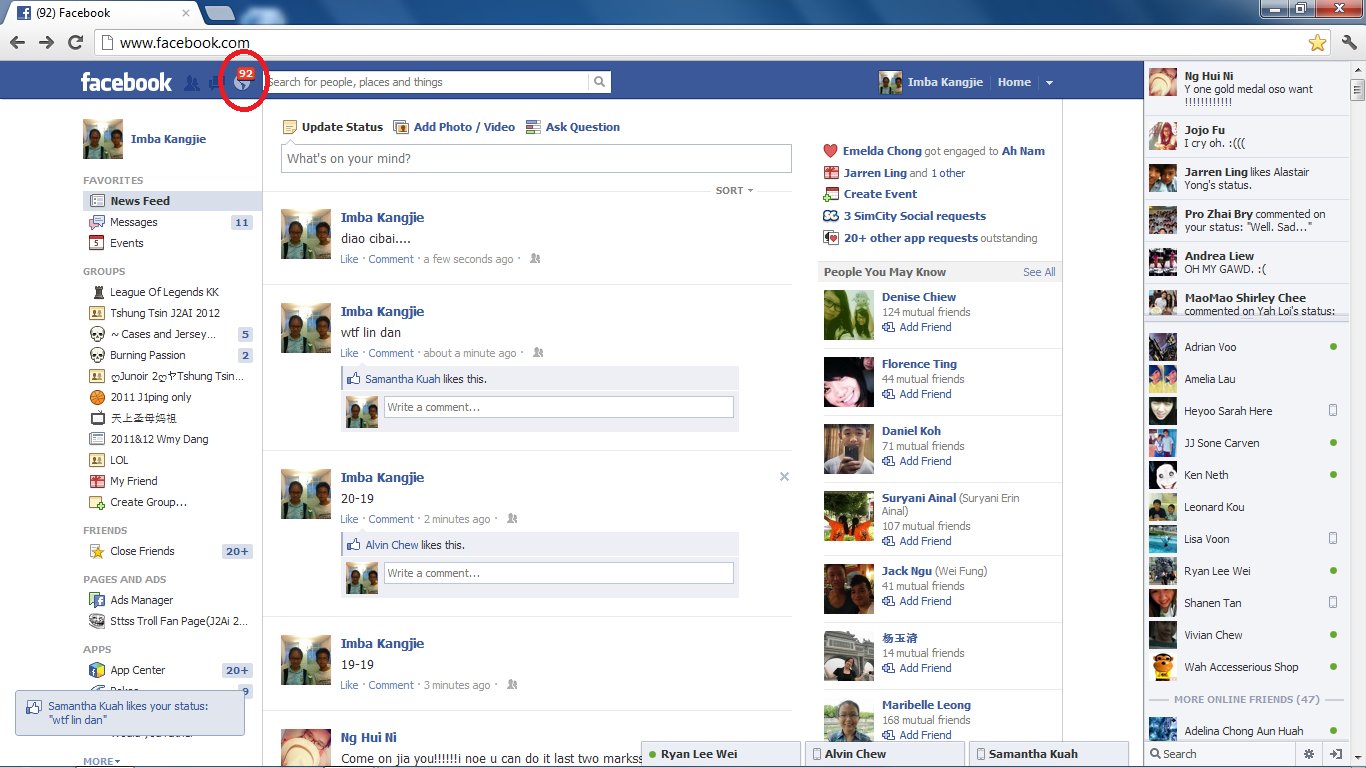Viewport: 1366px width, 768px height.
Task: Expand MORE ONLINE FRIENDS (47) section
Action: [x=1246, y=699]
